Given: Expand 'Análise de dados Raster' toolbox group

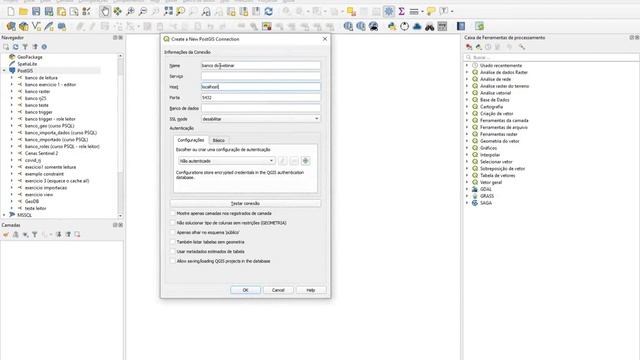Looking at the screenshot, I should 467,72.
